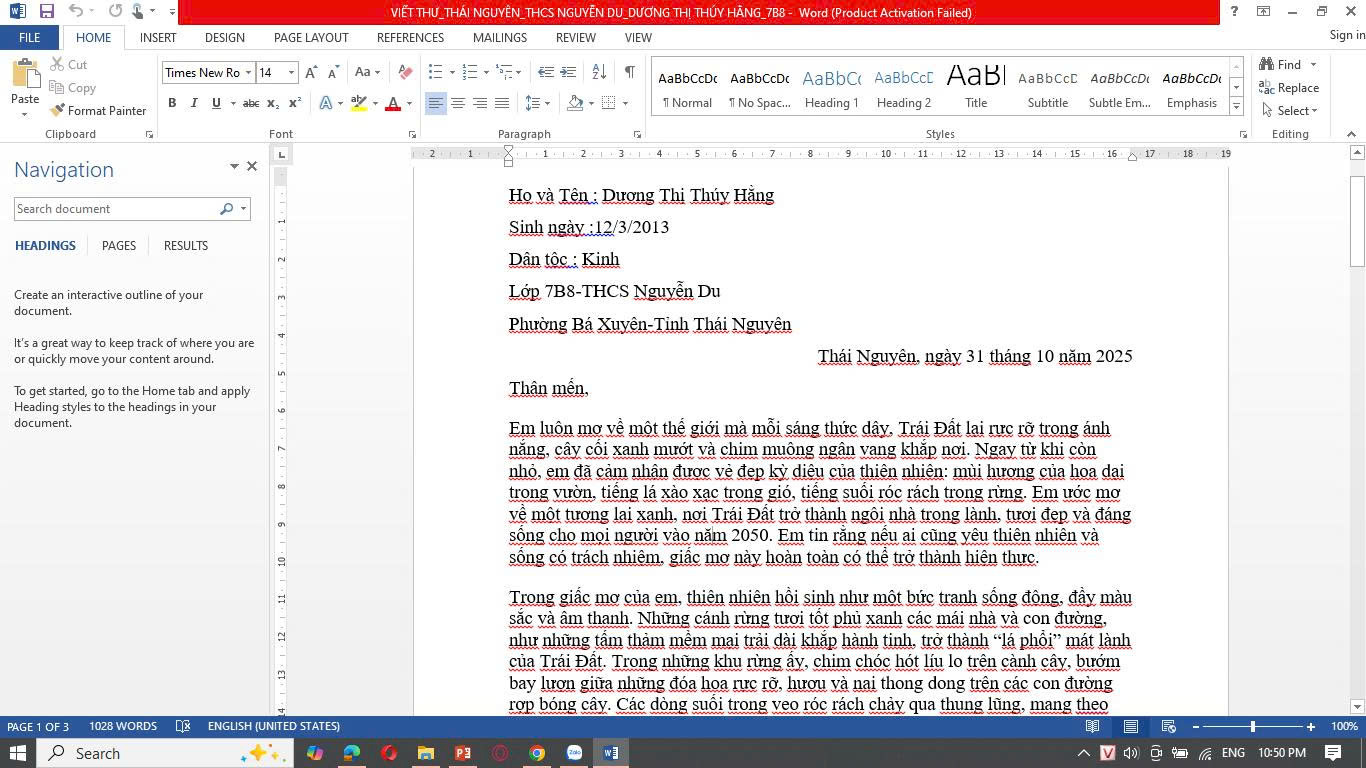The height and width of the screenshot is (768, 1366).
Task: Zoom out with minus button
Action: [1195, 726]
